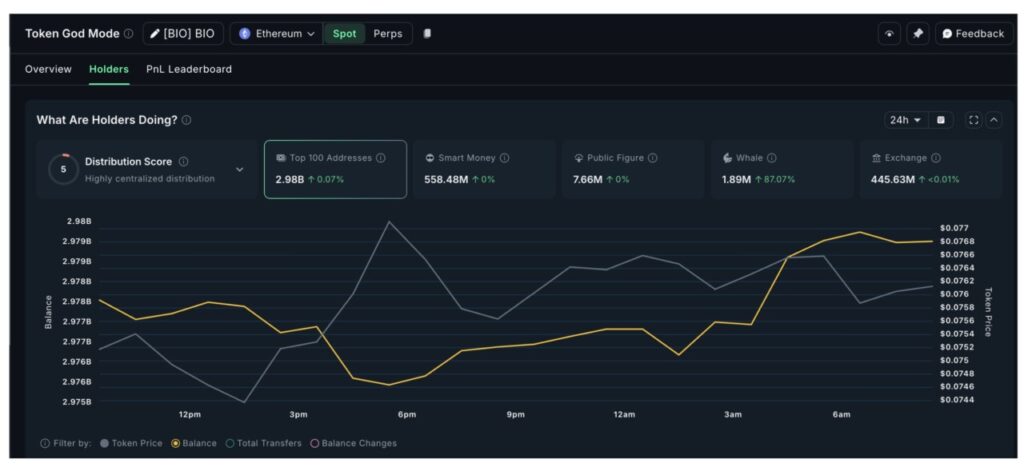Click info icon beside What Are Holders Doing
This screenshot has height=467, width=1024.
coord(186,120)
